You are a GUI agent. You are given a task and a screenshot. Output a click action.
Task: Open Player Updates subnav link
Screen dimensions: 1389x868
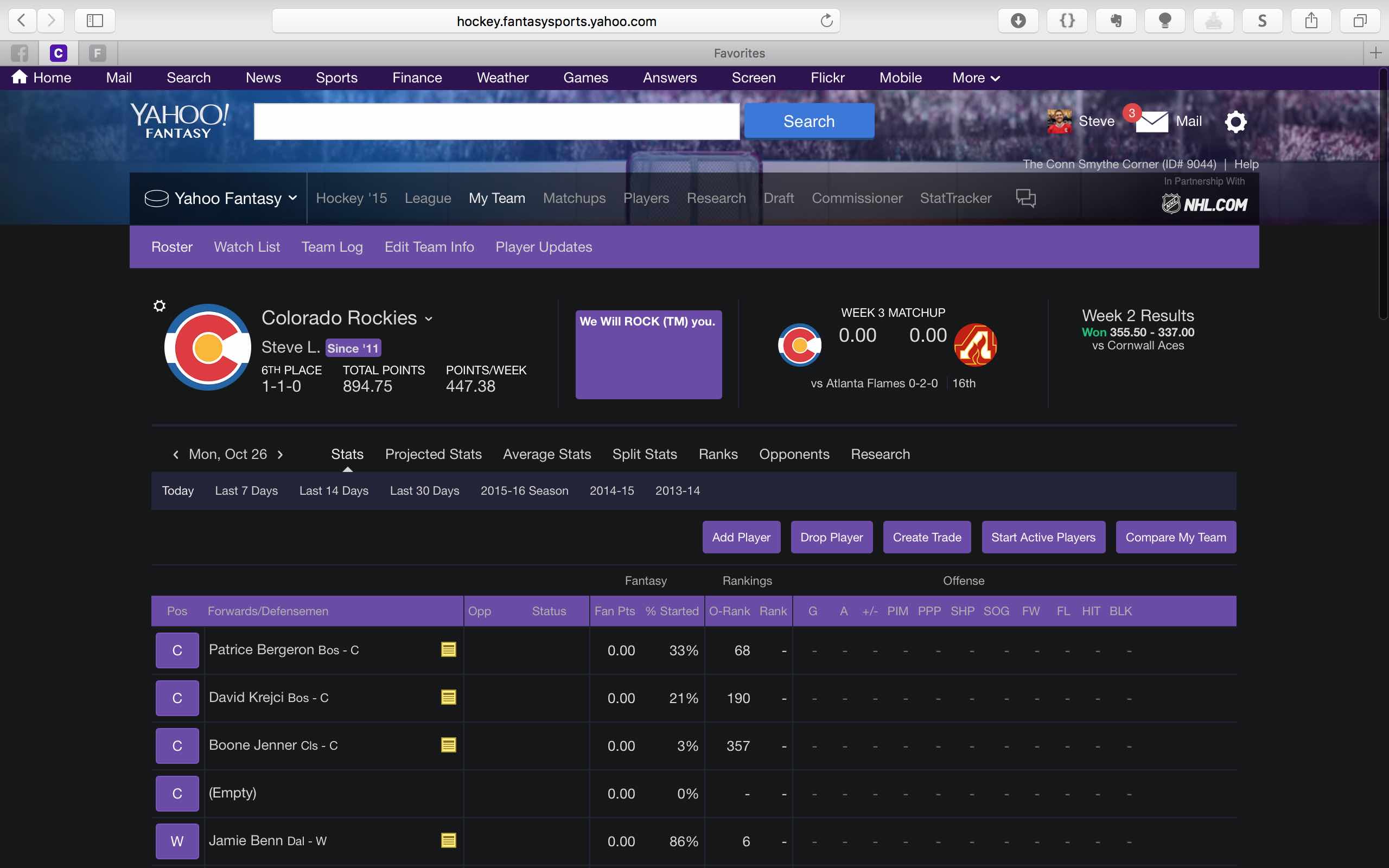[x=544, y=247]
